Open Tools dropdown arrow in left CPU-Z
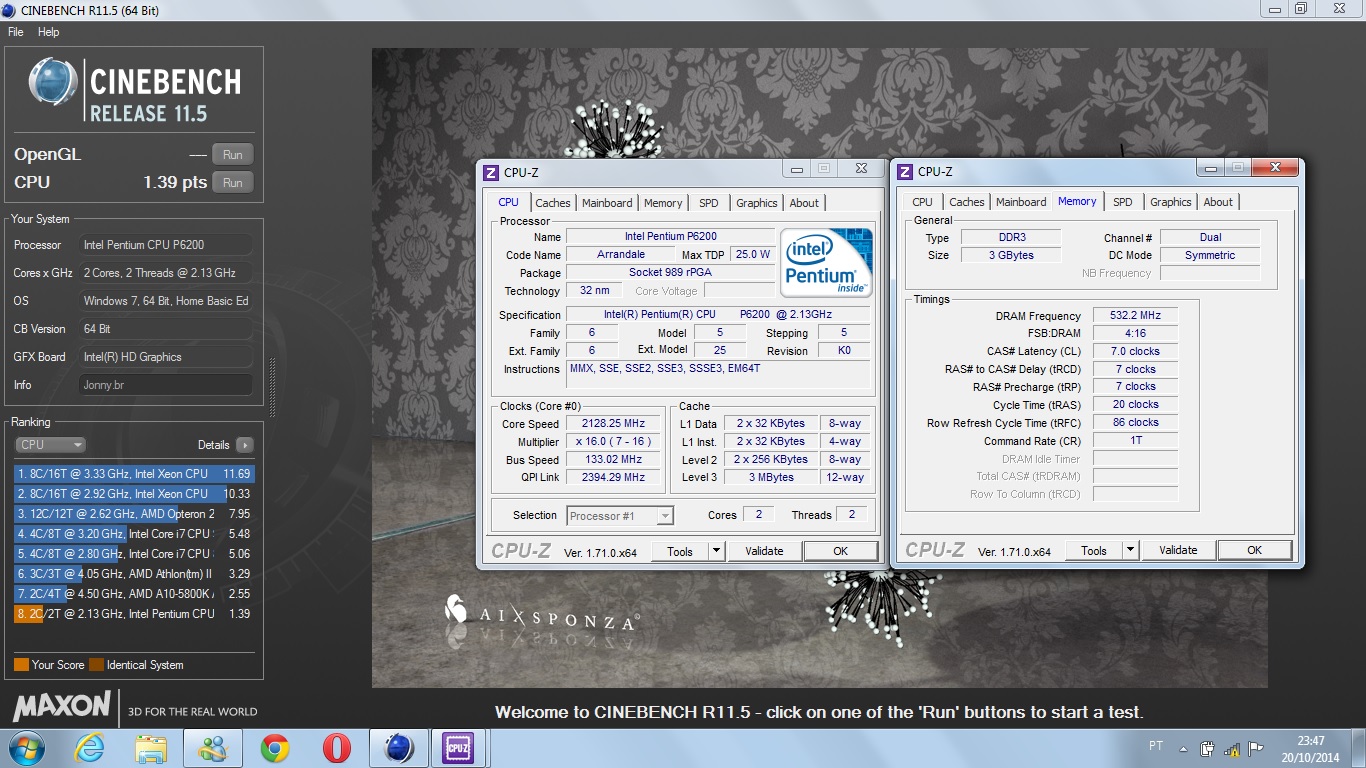The image size is (1366, 768). point(716,551)
